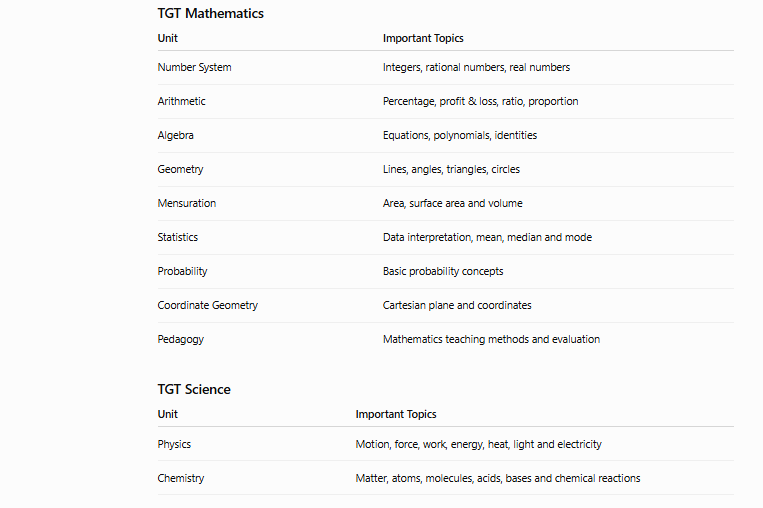Click the Physics unit cell
Screen dimensions: 763x508
click(x=174, y=444)
